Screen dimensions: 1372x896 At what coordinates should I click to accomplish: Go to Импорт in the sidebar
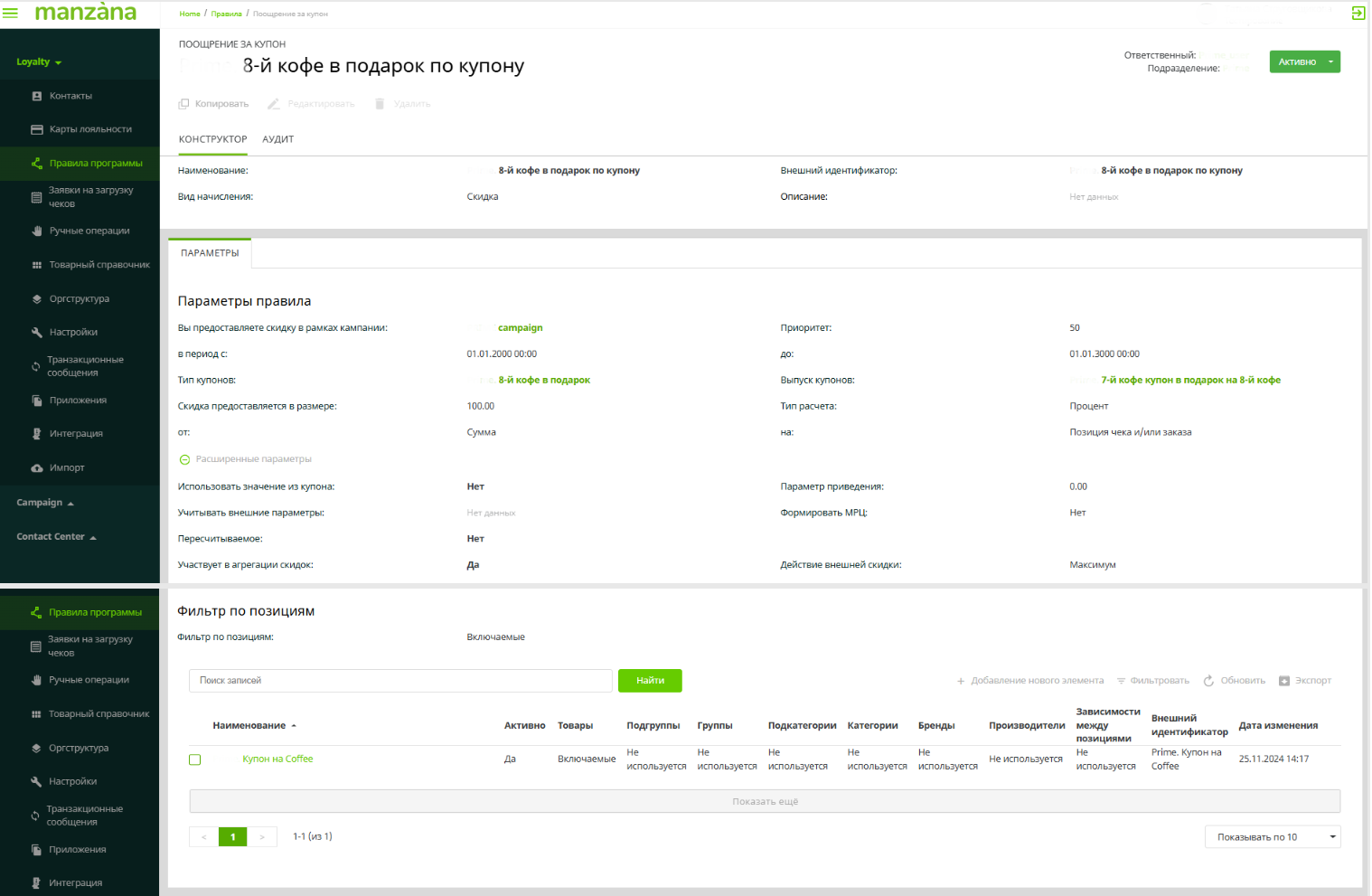coord(67,467)
